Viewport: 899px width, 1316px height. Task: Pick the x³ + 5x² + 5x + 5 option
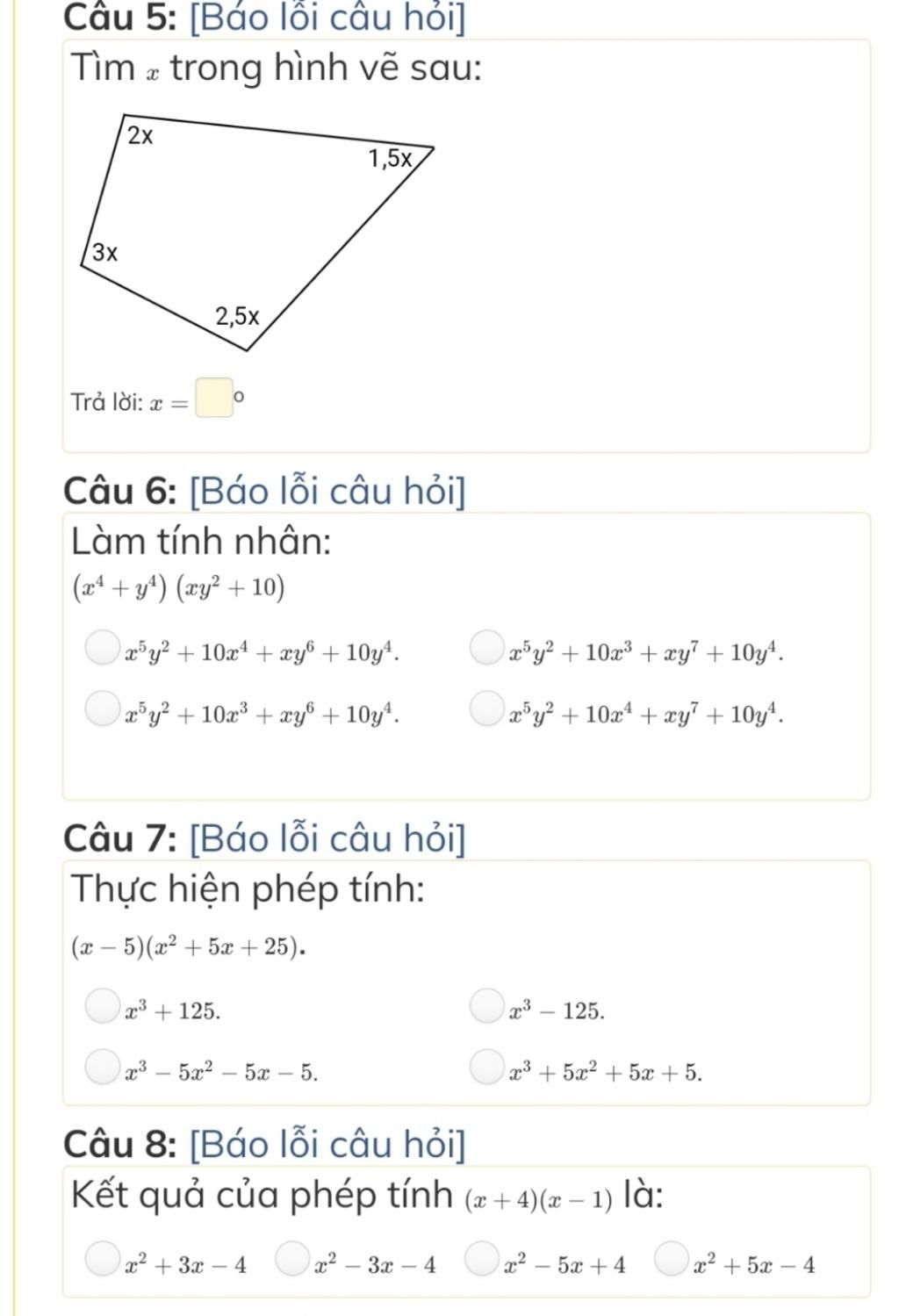[x=485, y=1068]
